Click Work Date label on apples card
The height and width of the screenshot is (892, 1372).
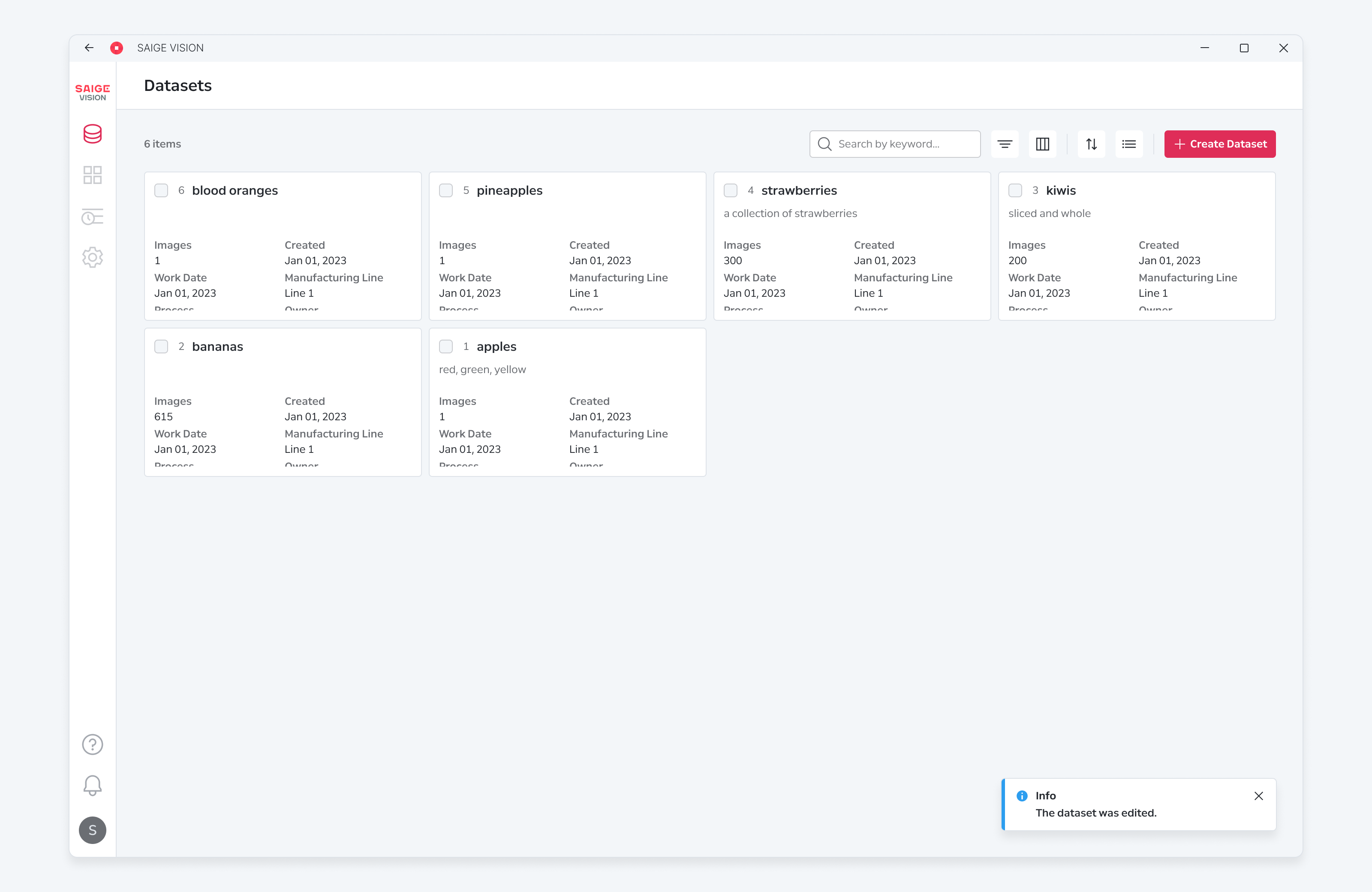coord(465,434)
